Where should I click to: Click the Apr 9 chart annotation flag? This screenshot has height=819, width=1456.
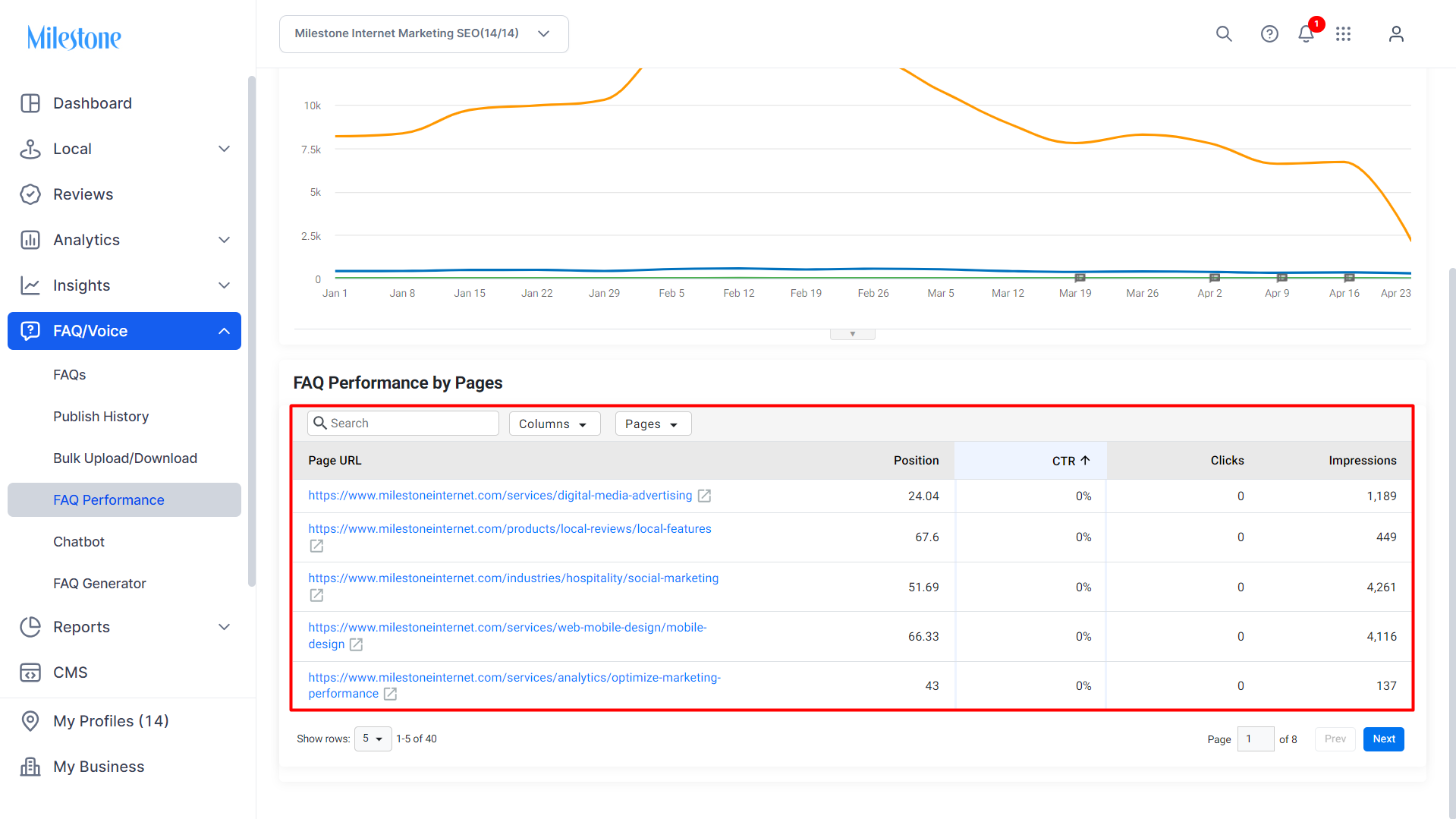[1281, 278]
